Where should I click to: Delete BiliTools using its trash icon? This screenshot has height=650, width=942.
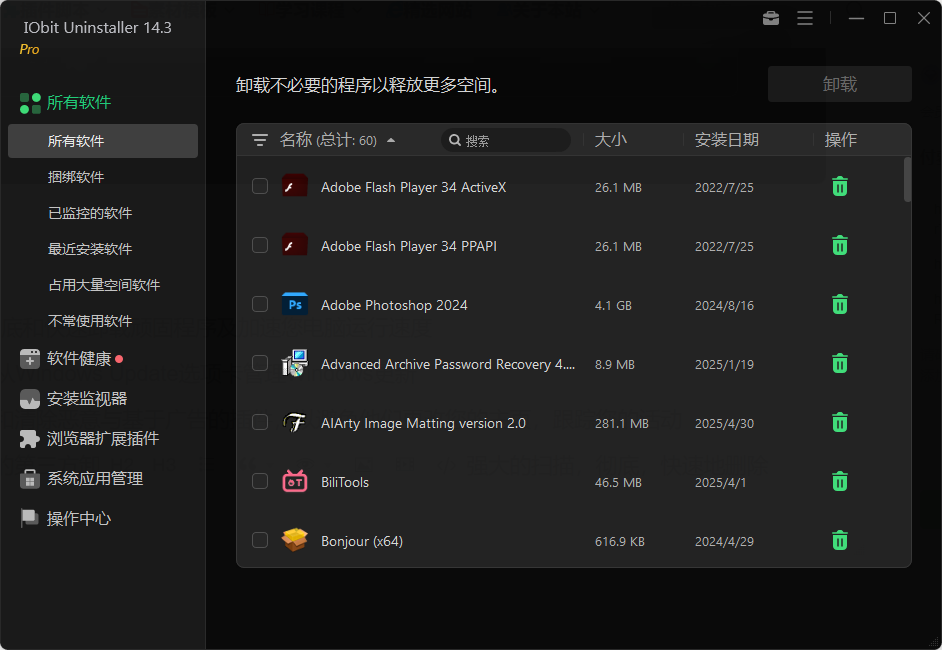click(x=840, y=481)
